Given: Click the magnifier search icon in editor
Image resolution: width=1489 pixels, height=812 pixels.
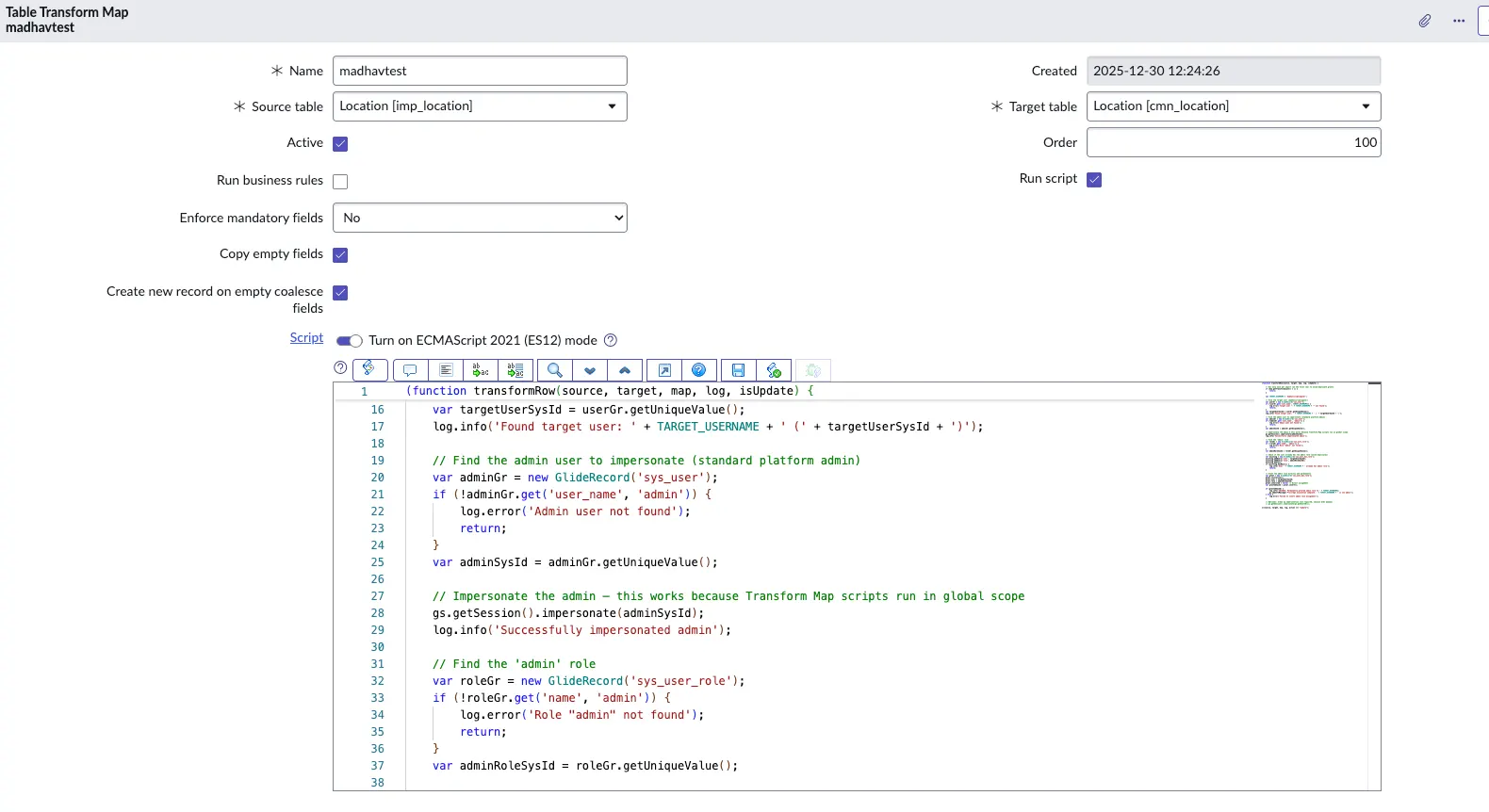Looking at the screenshot, I should [555, 370].
